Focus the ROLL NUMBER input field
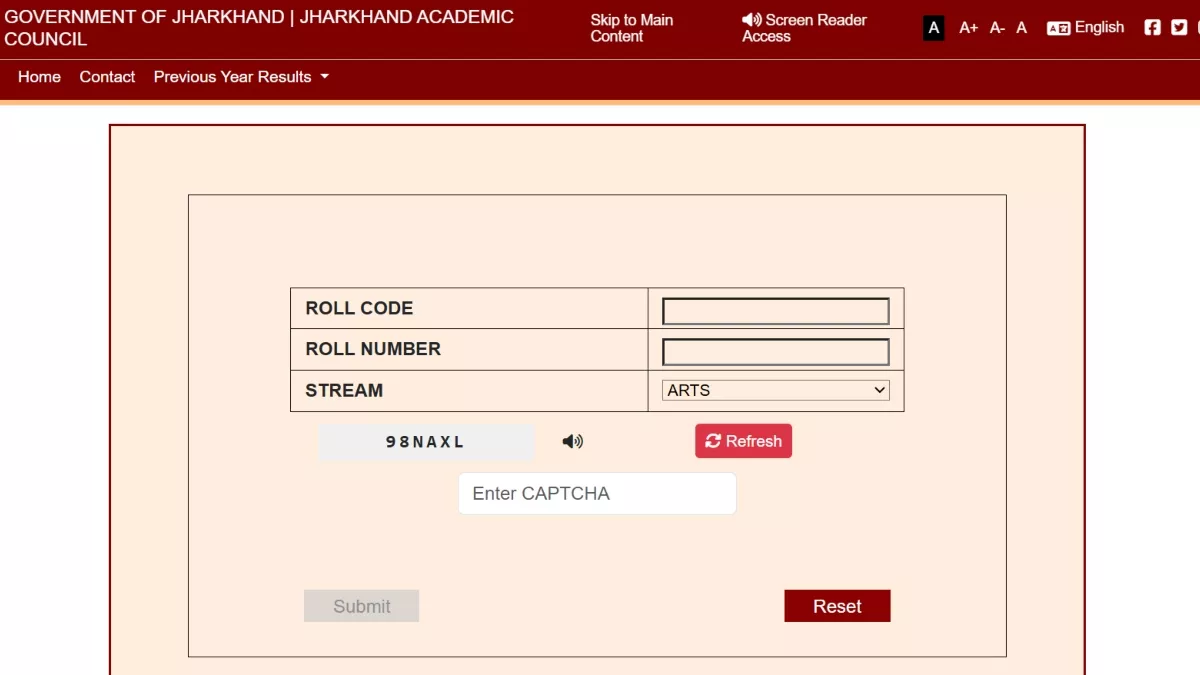This screenshot has width=1200, height=675. (x=776, y=352)
